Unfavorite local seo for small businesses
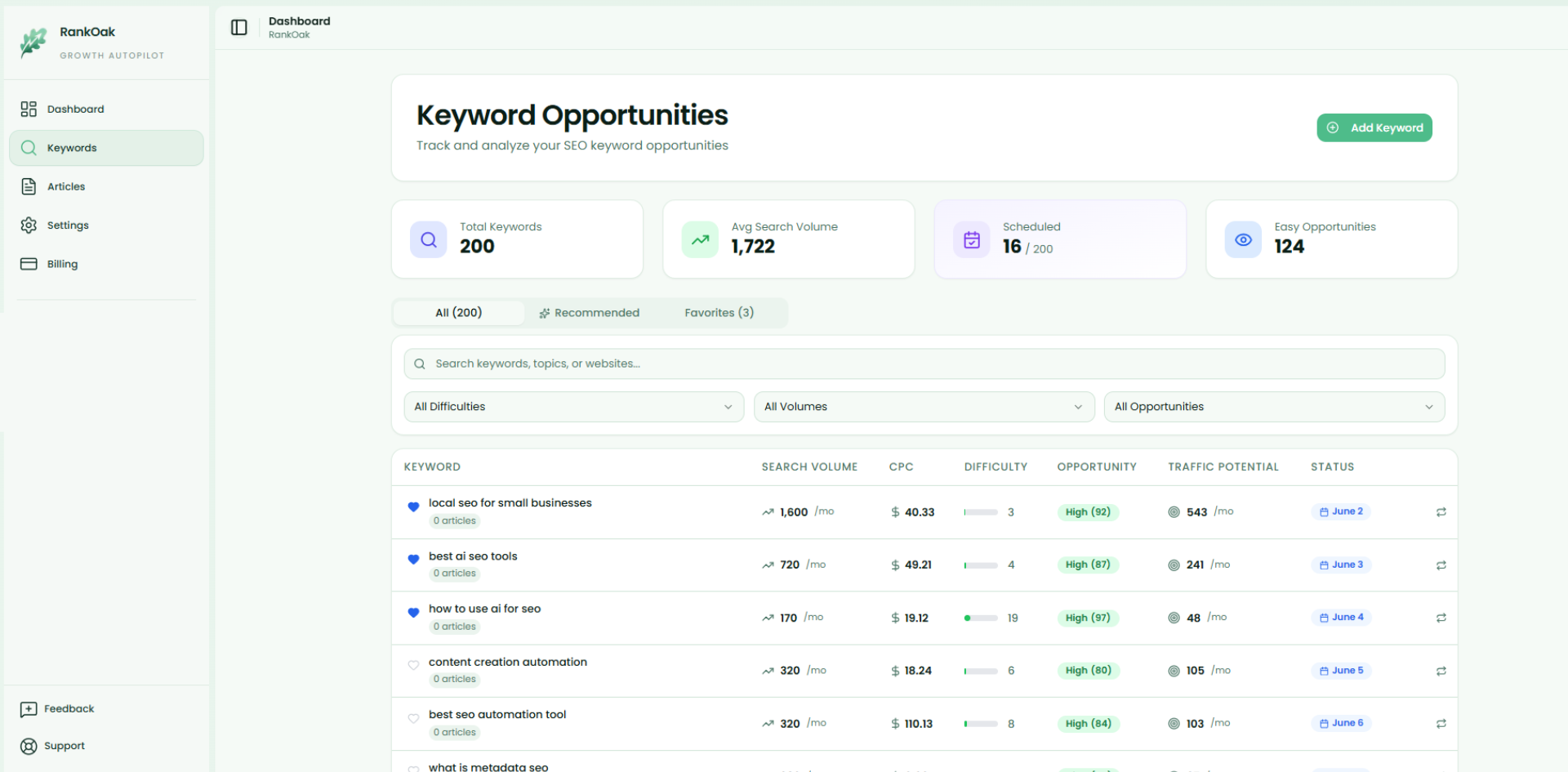This screenshot has width=1568, height=772. [413, 507]
